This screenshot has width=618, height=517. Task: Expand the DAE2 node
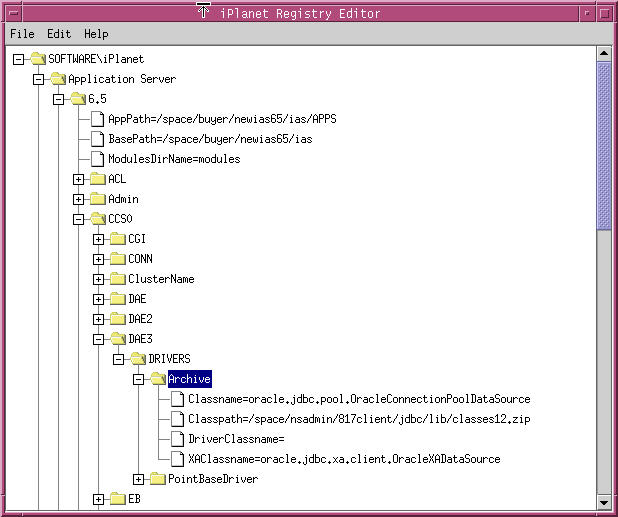99,319
